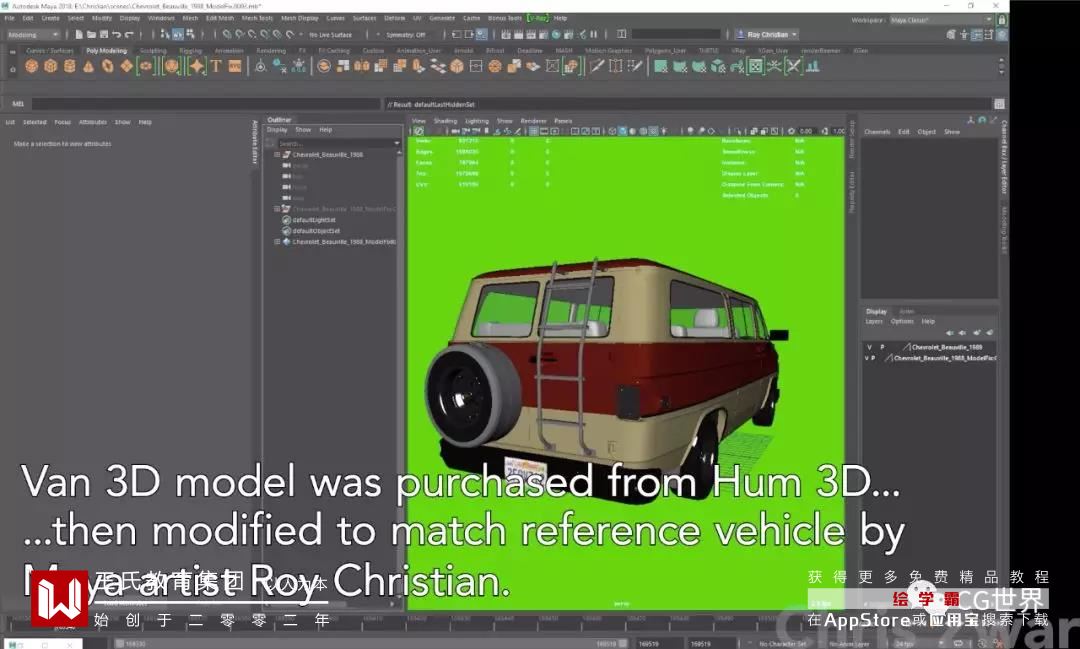Click the shelf scroll arrows at right end
Viewport: 1080px width, 649px height.
point(1001,66)
